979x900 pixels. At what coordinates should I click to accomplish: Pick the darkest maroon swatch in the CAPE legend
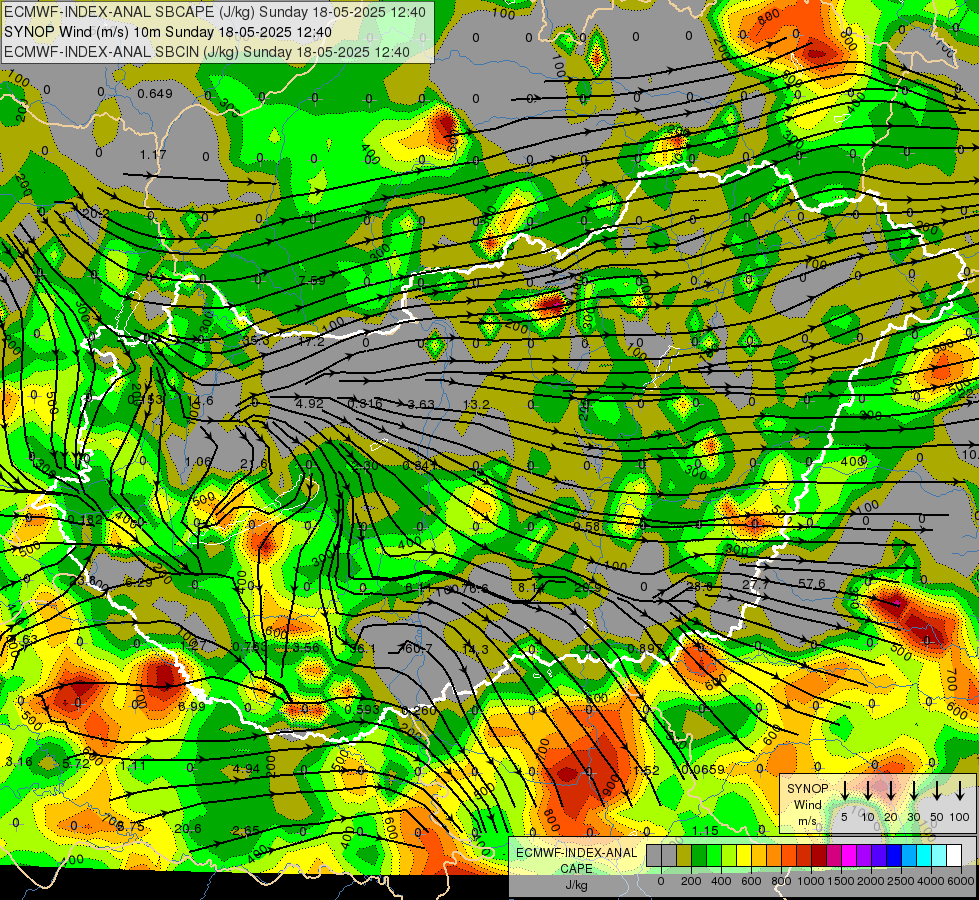click(x=819, y=856)
